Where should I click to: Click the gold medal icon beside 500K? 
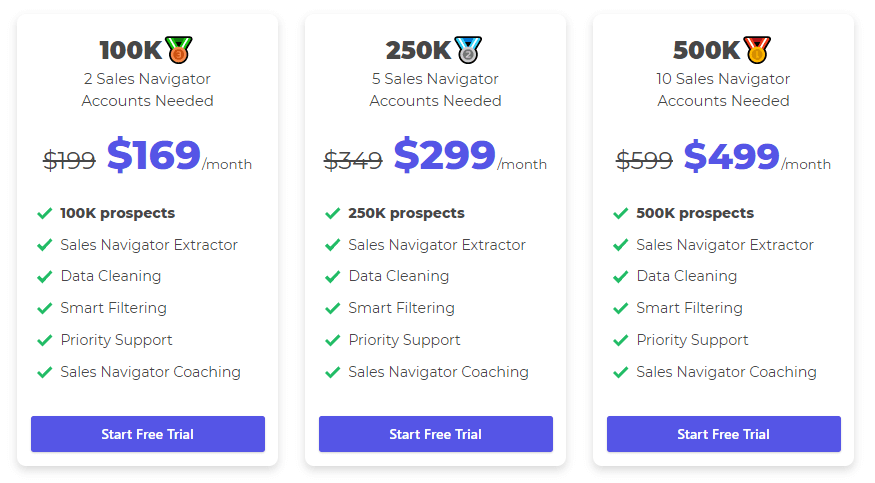tap(757, 50)
